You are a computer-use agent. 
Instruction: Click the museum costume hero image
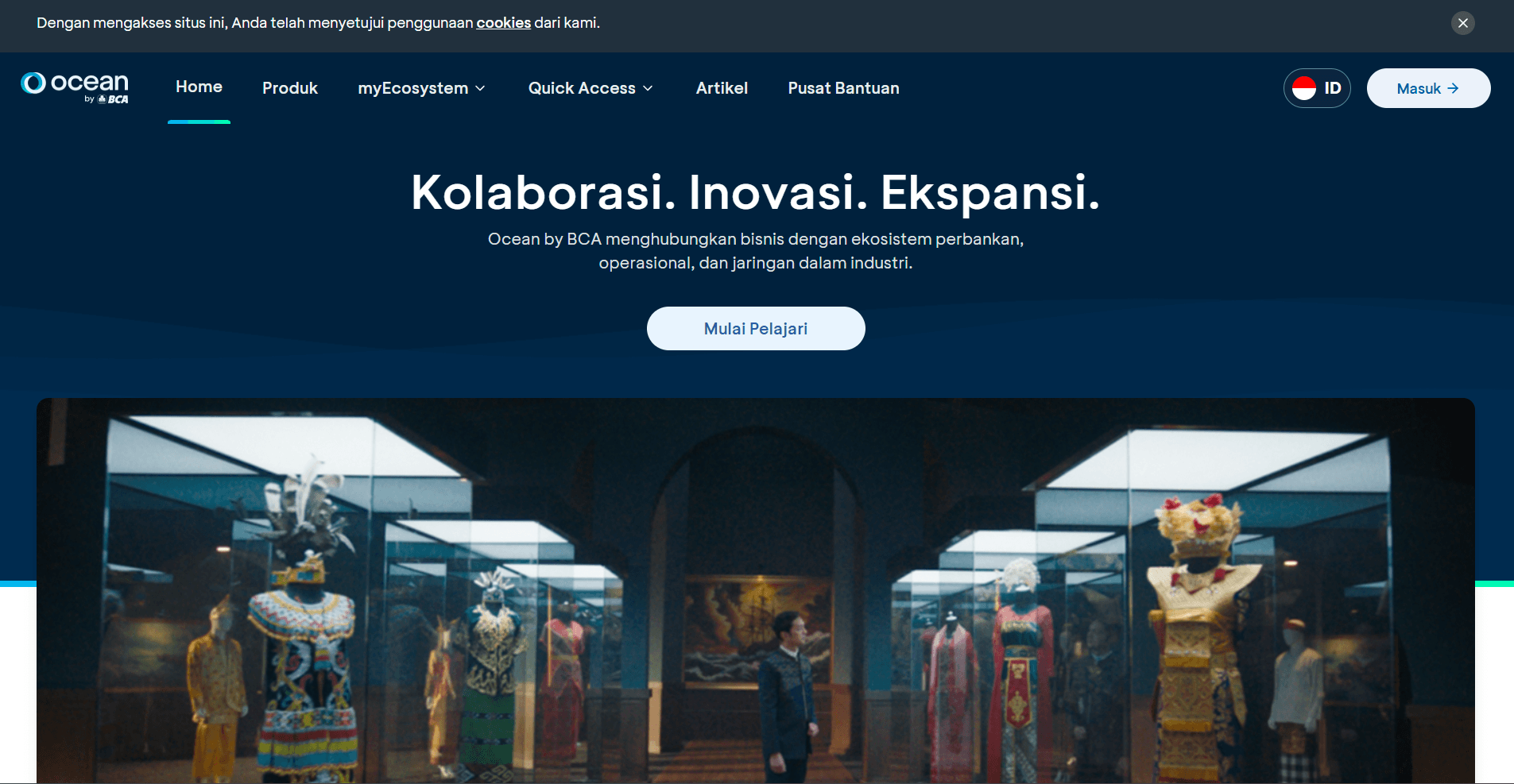pos(756,590)
